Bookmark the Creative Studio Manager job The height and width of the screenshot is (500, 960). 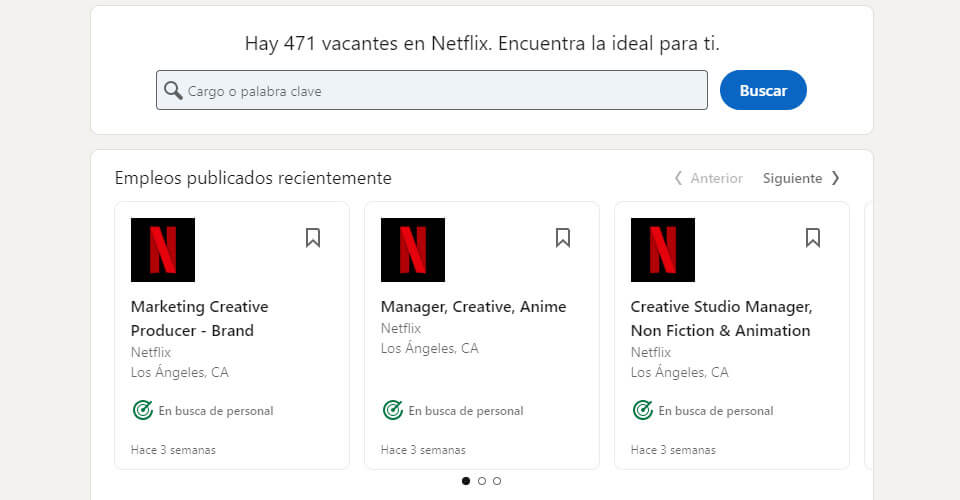812,237
